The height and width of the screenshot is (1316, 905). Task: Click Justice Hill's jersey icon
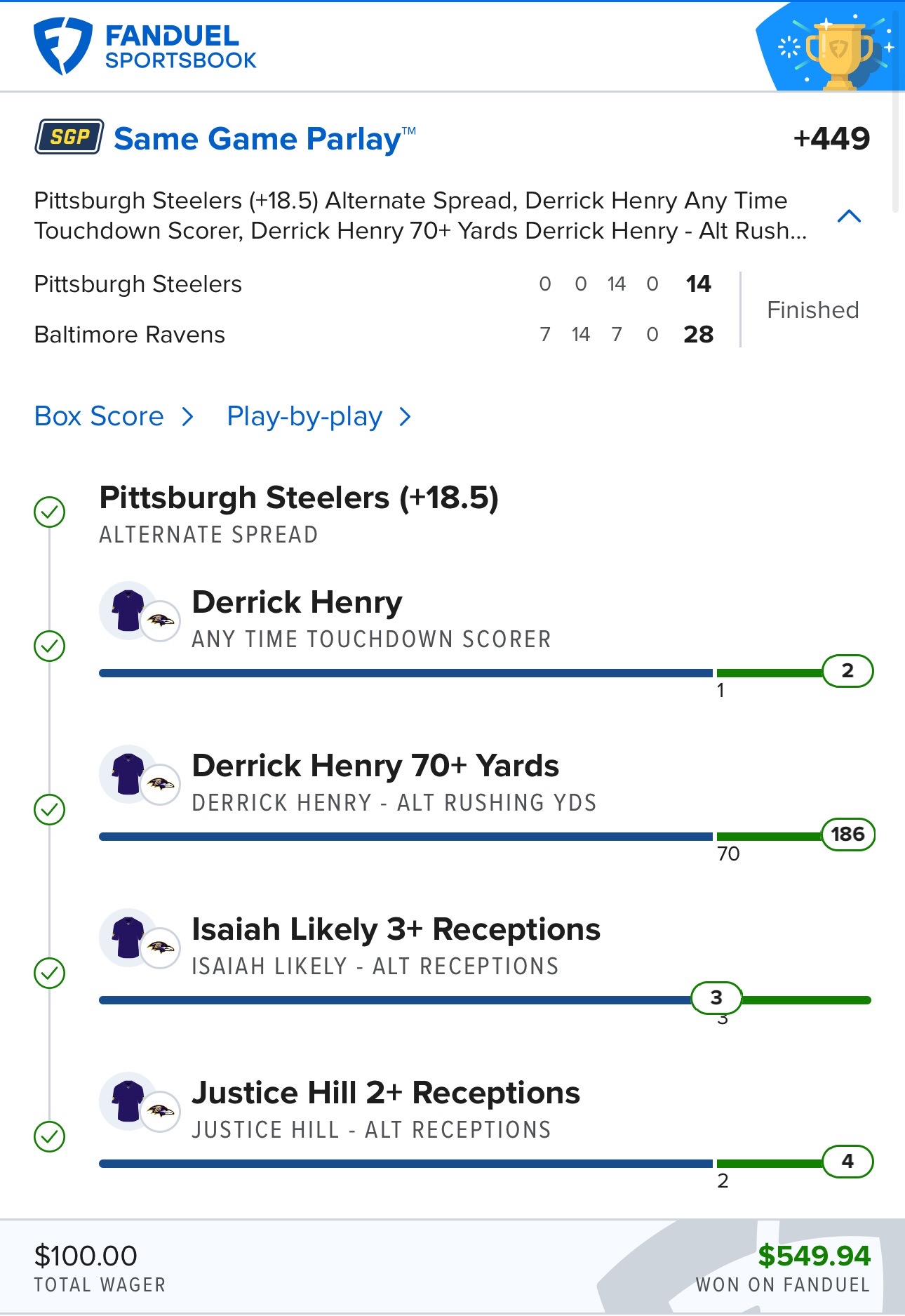[128, 1101]
